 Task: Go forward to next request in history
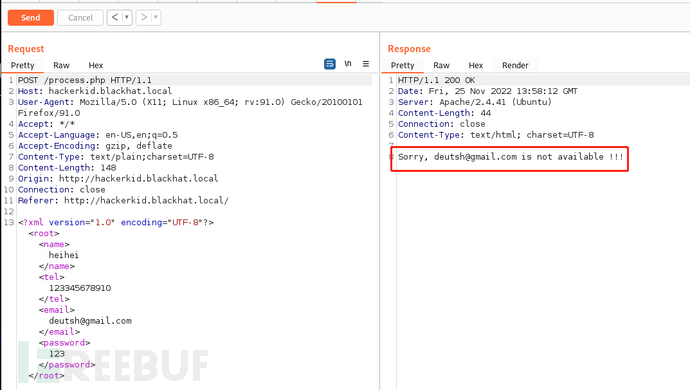tap(143, 18)
